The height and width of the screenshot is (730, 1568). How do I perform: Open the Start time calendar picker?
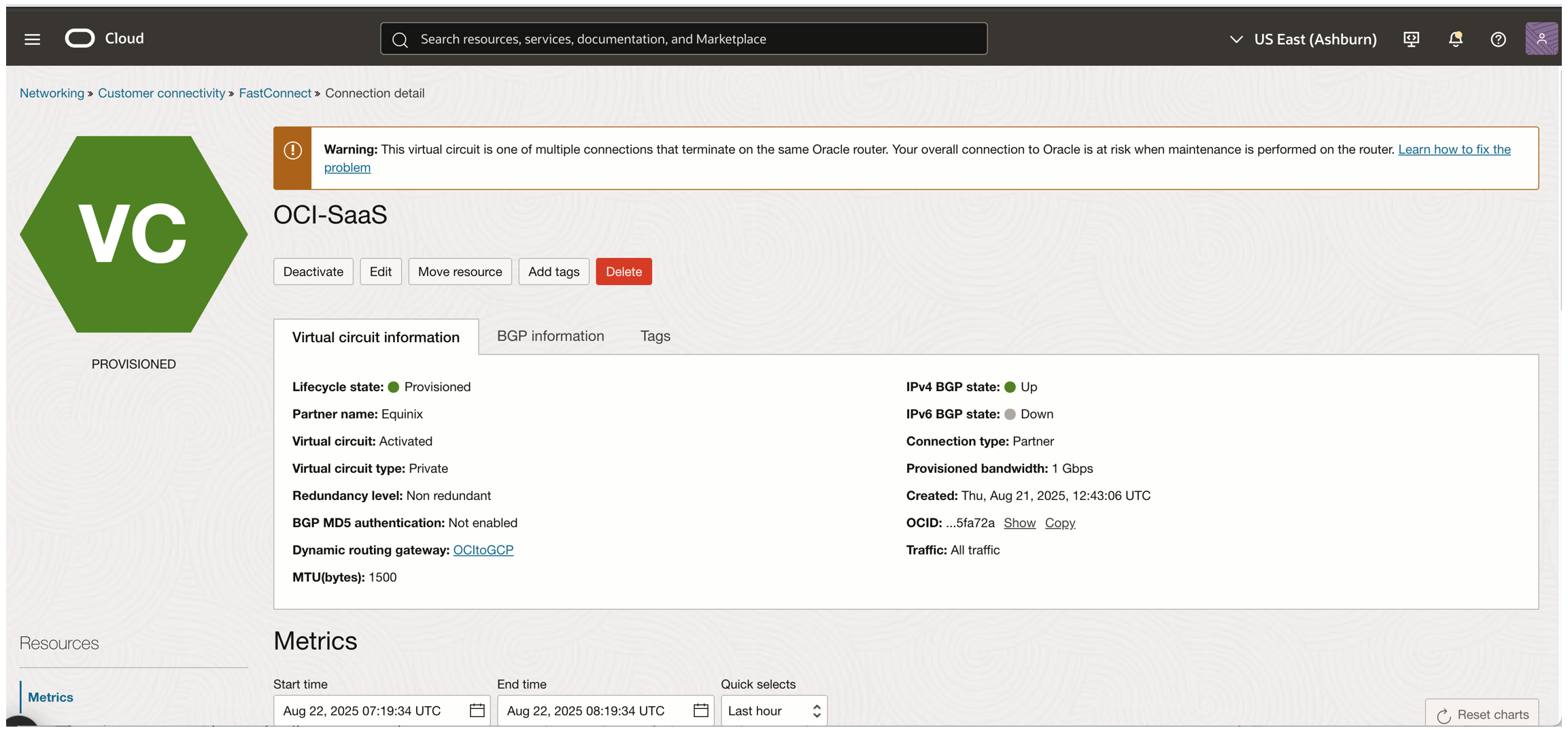click(477, 710)
